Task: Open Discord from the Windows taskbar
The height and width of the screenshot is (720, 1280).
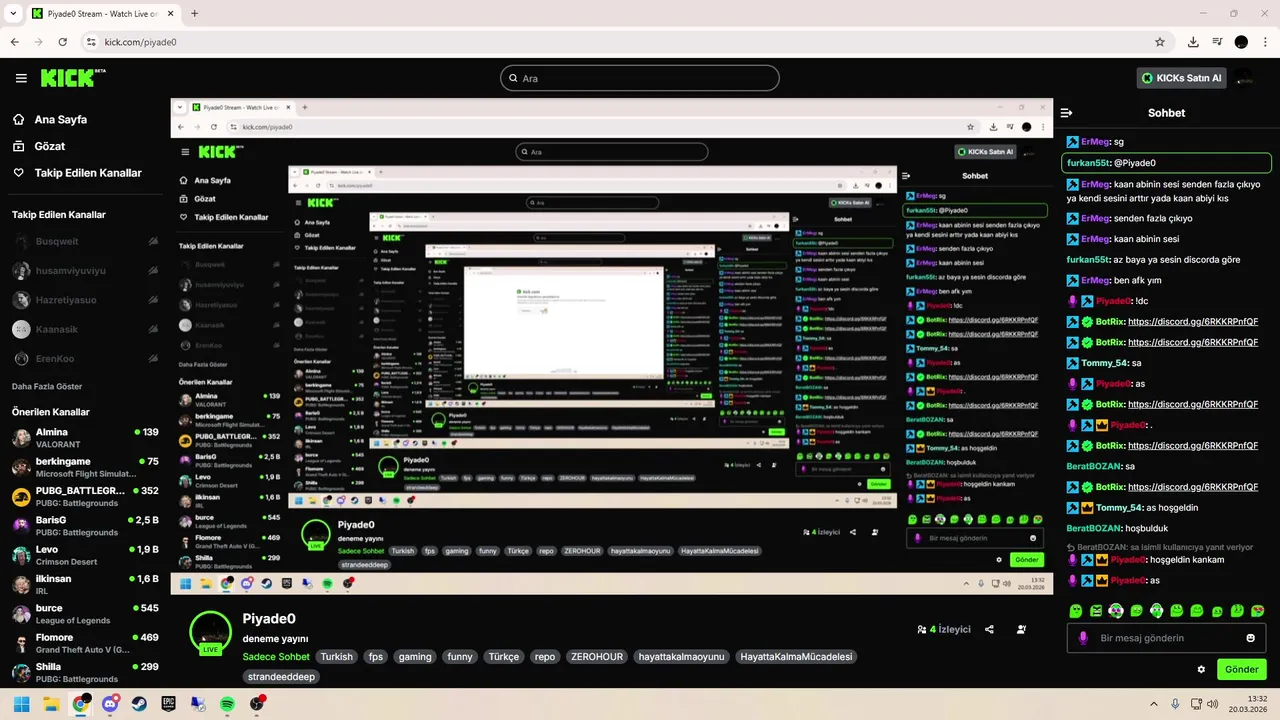Action: 110,704
